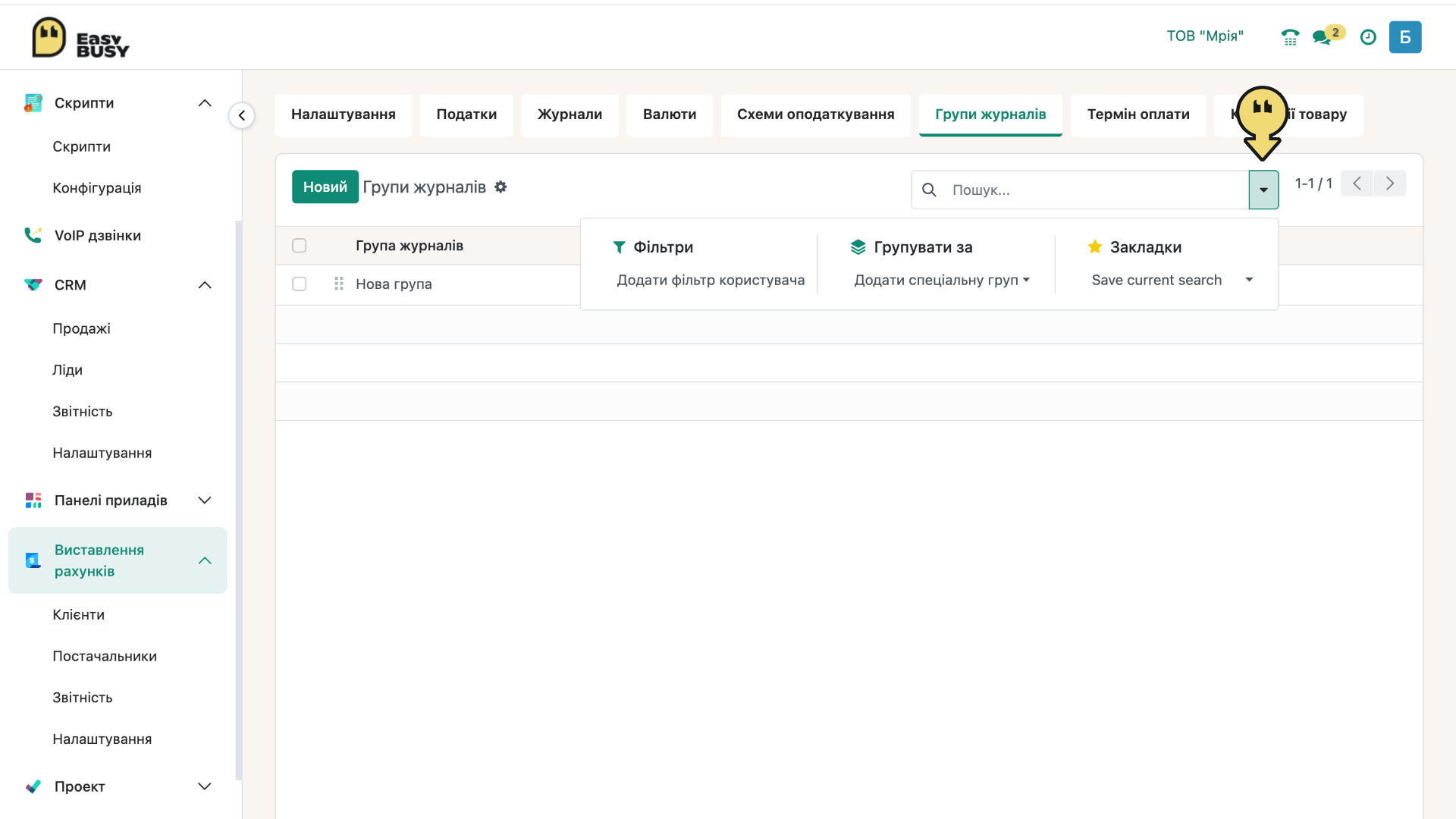1456x819 pixels.
Task: Switch company via ТОВ "Мрія"
Action: point(1205,36)
